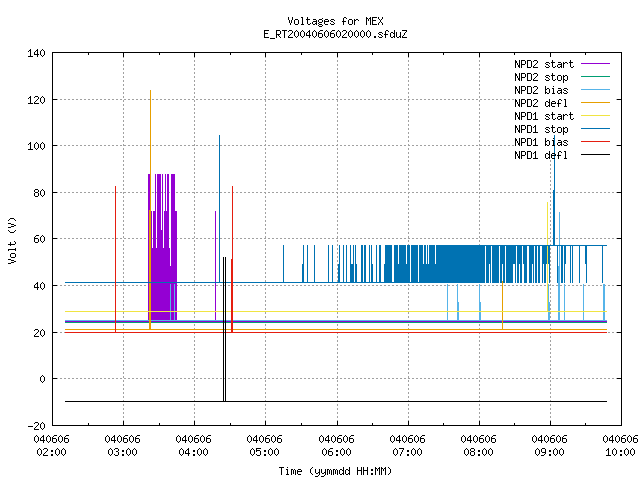Viewport: 640px width, 480px height.
Task: Click the orange NPD2 defl legend line
Action: [595, 102]
